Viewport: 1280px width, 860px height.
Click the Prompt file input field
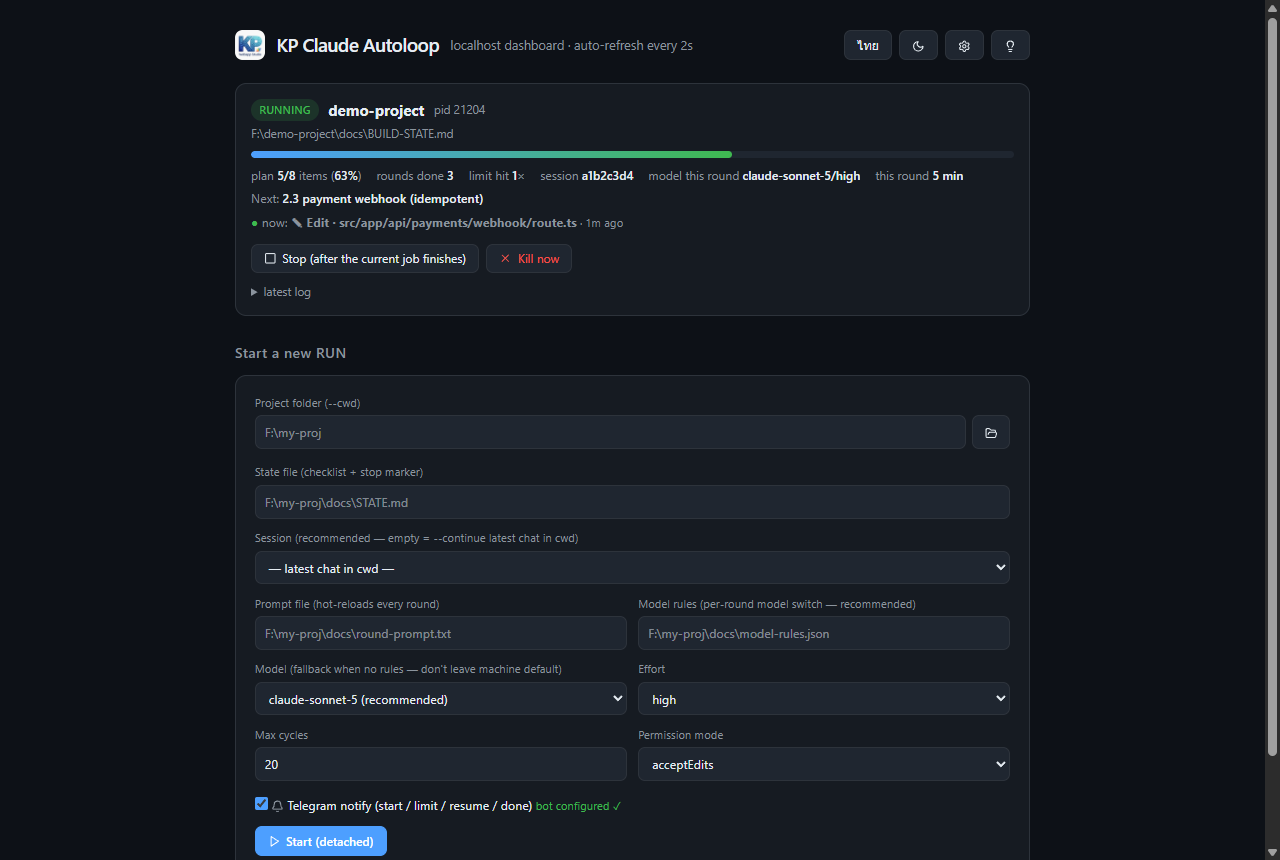pyautogui.click(x=441, y=633)
